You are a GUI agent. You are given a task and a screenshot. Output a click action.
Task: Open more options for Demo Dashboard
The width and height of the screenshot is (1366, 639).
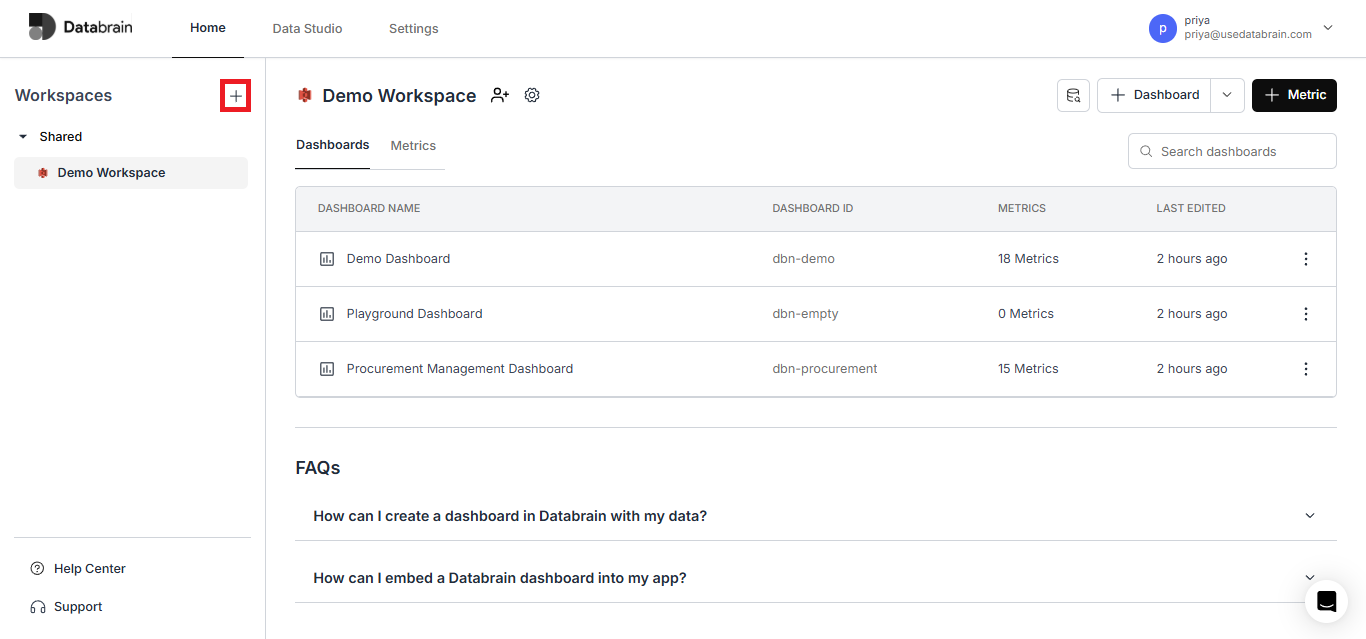(x=1305, y=259)
